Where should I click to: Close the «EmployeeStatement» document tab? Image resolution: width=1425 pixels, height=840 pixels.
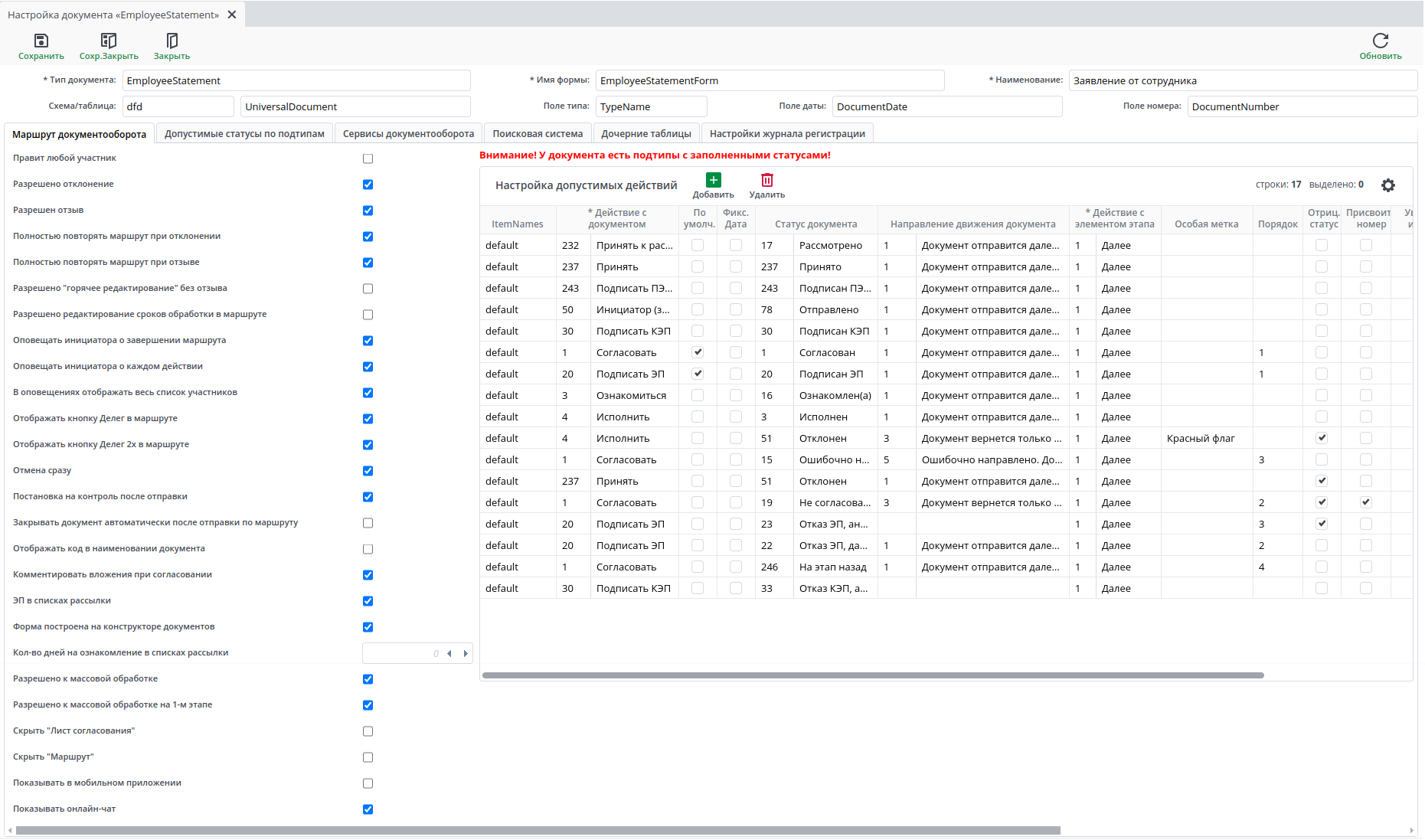[232, 15]
